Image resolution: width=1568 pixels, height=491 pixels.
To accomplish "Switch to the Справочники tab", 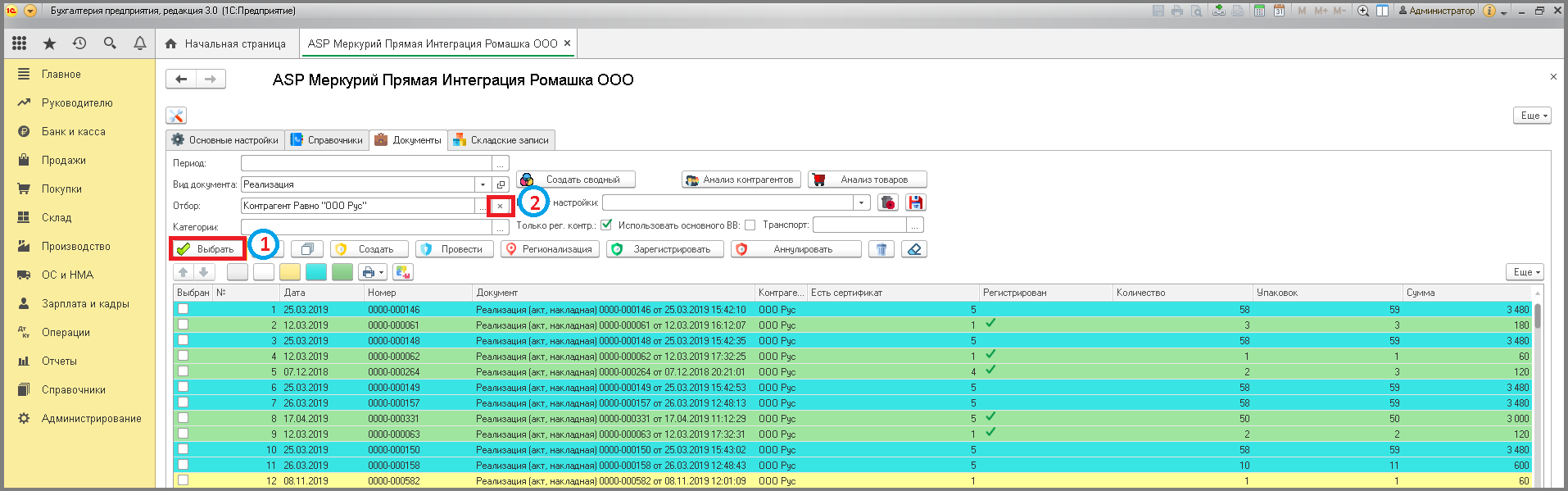I will point(327,140).
